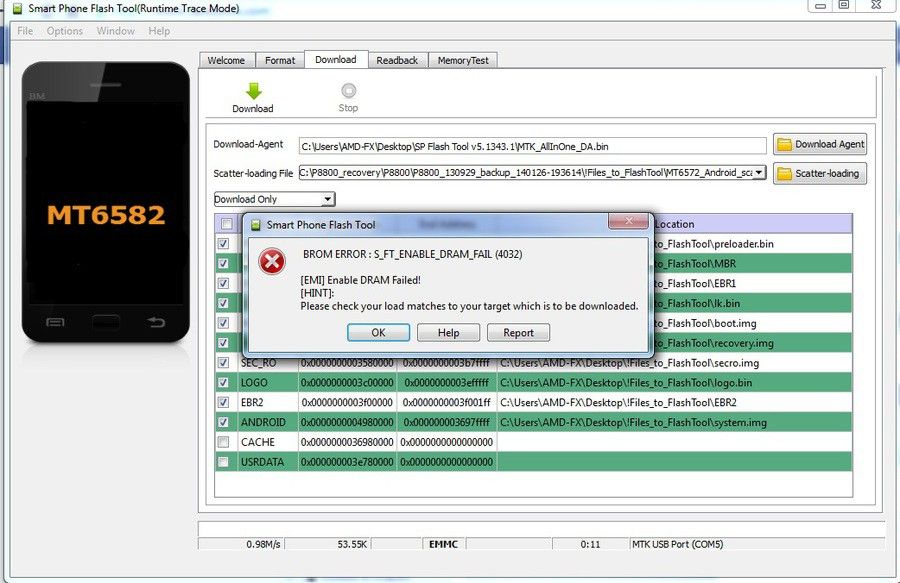Click the CACHE partition name
Viewport: 900px width, 583px height.
coord(258,442)
